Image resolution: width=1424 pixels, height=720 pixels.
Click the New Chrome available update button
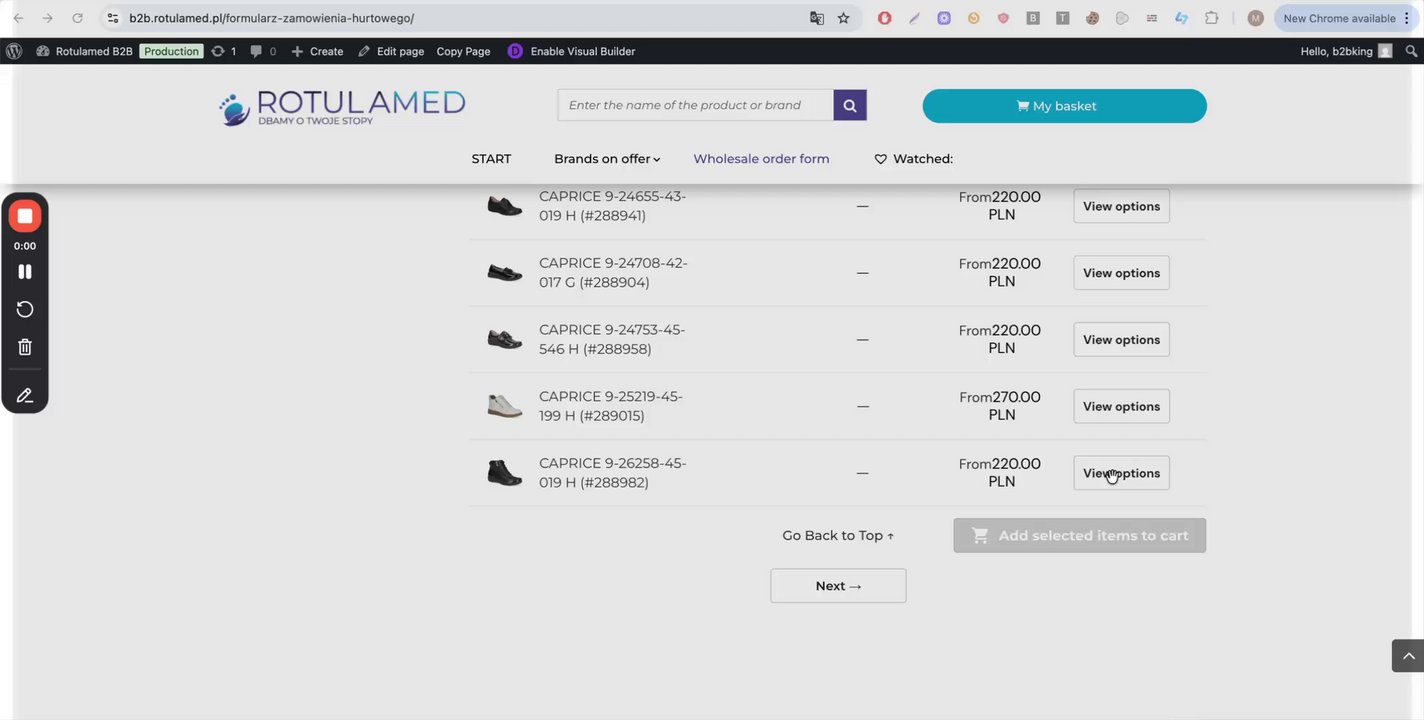click(1346, 18)
